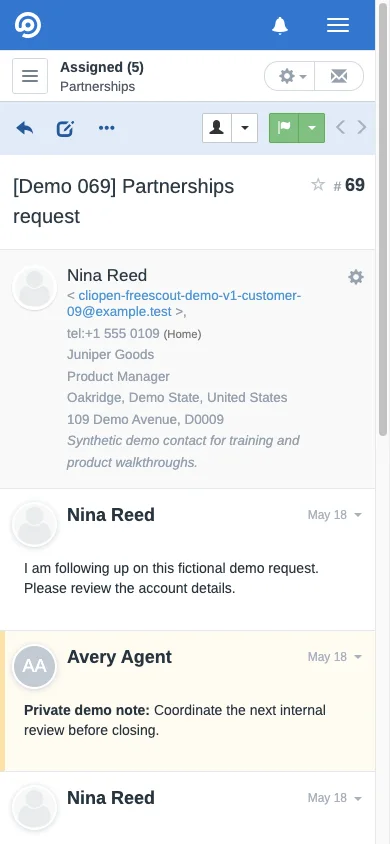Click Nina Reed's profile avatar in customer card
390x844 pixels.
tap(34, 288)
